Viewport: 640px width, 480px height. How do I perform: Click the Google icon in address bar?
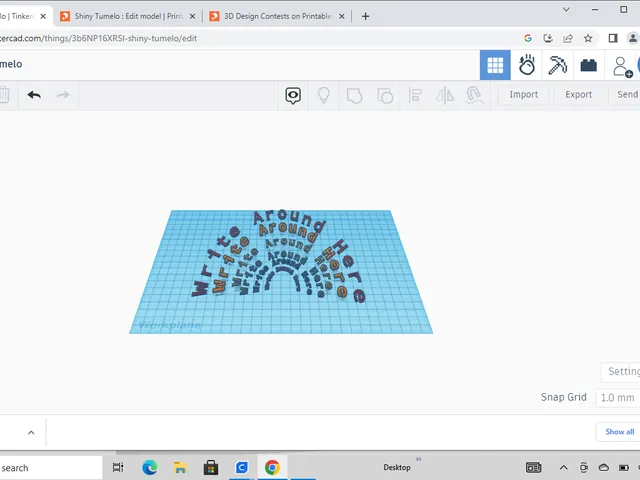[x=528, y=38]
